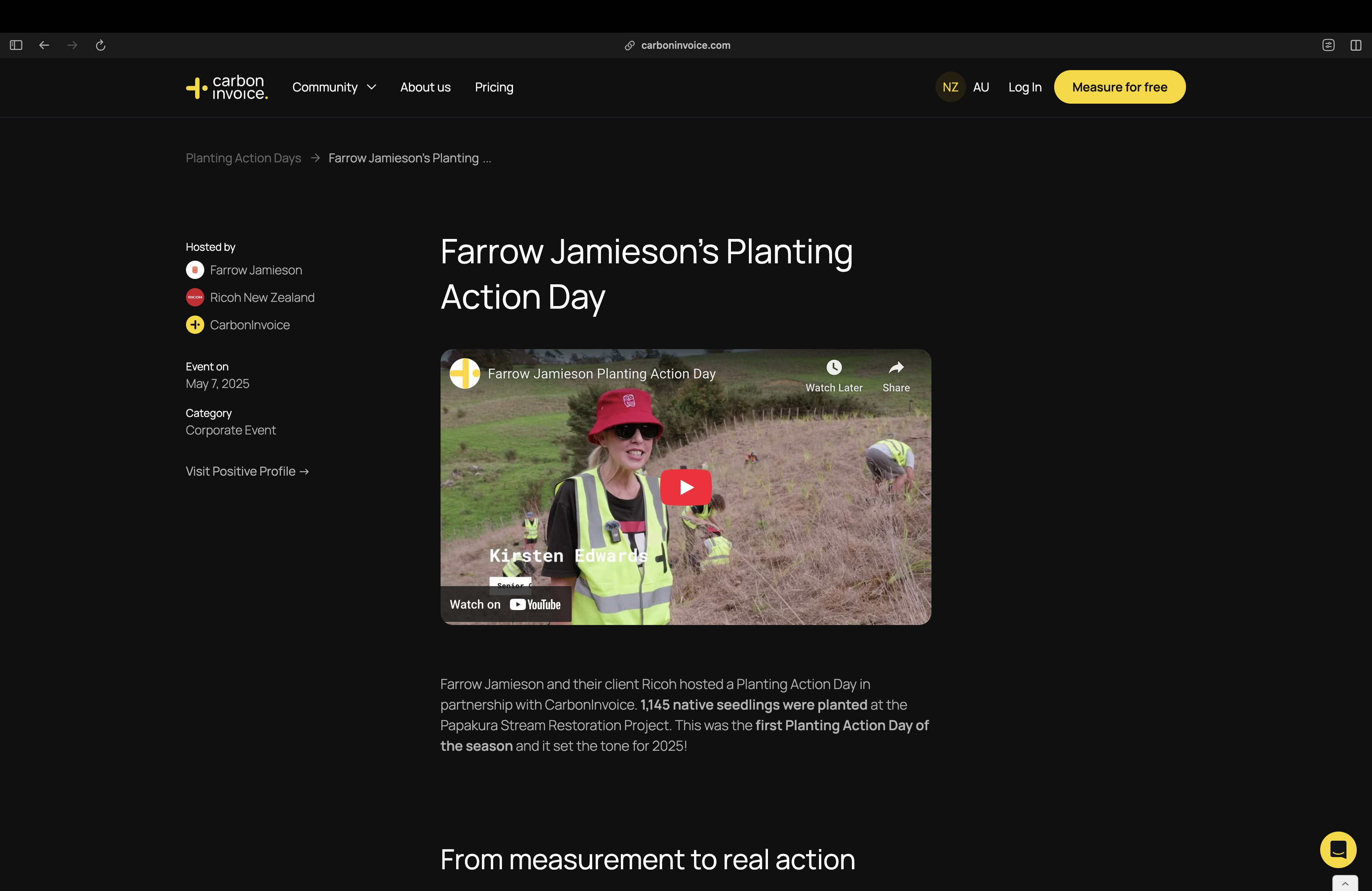Click the Share arrow on video

point(896,368)
